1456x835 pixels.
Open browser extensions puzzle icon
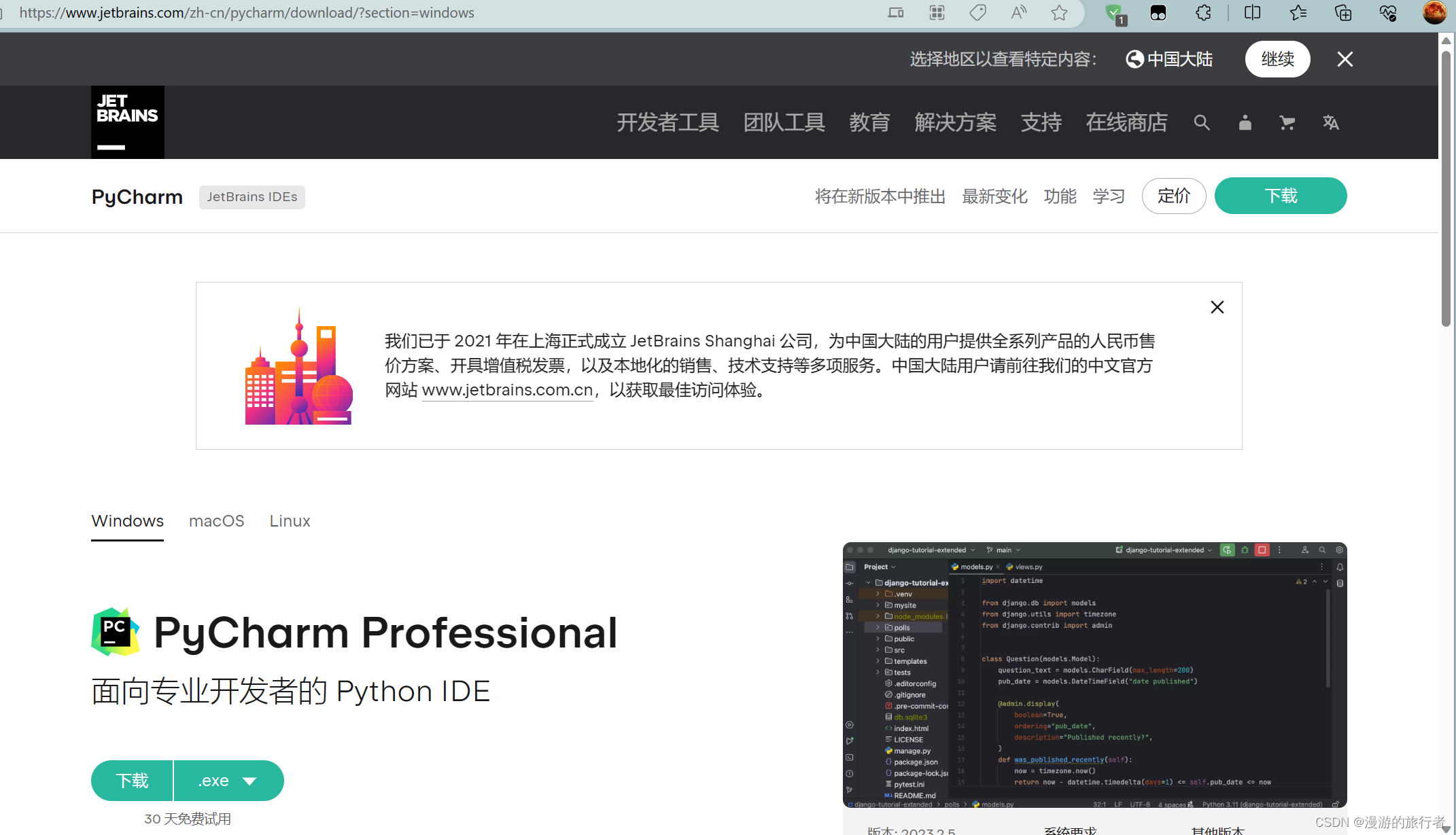tap(1203, 13)
